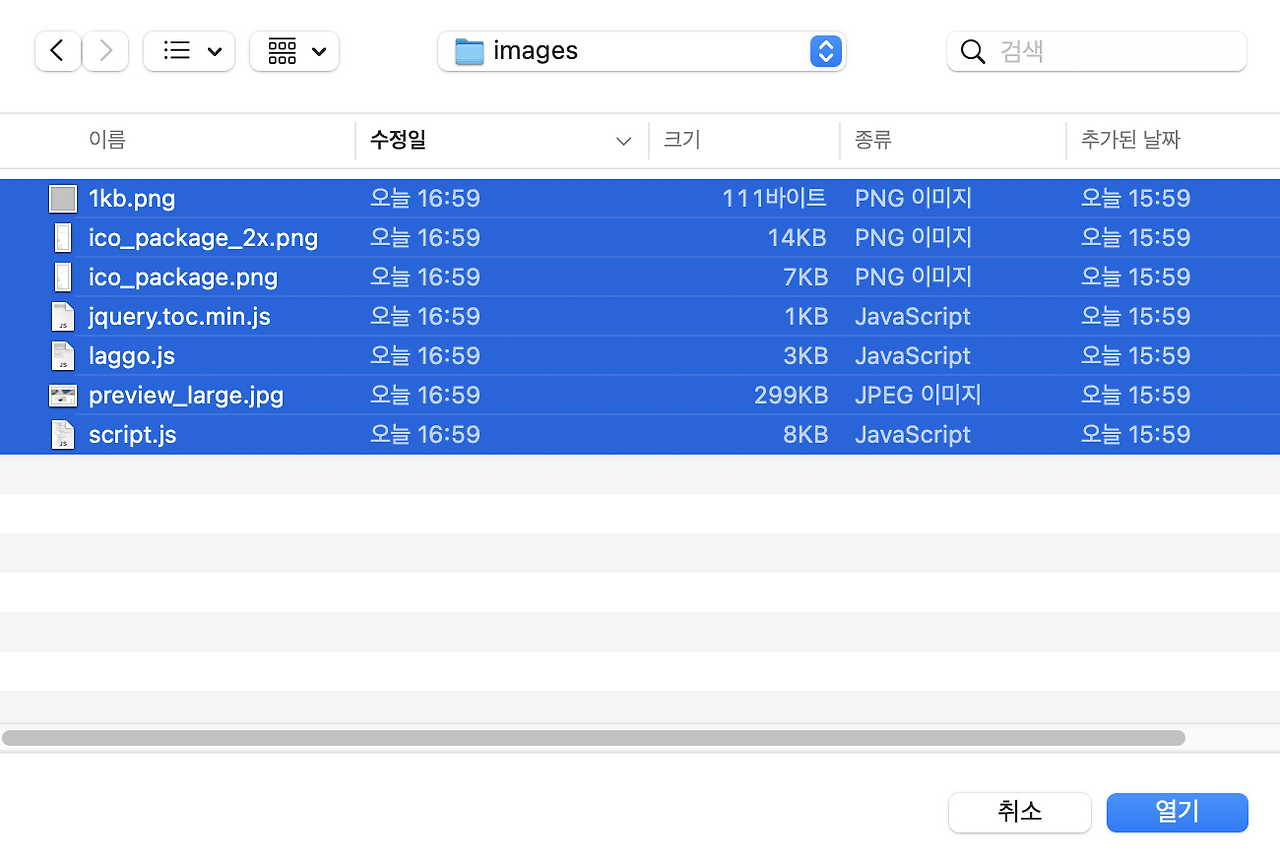Click the 이름 column header to sort
Screen dimensions: 1280x862
click(107, 140)
